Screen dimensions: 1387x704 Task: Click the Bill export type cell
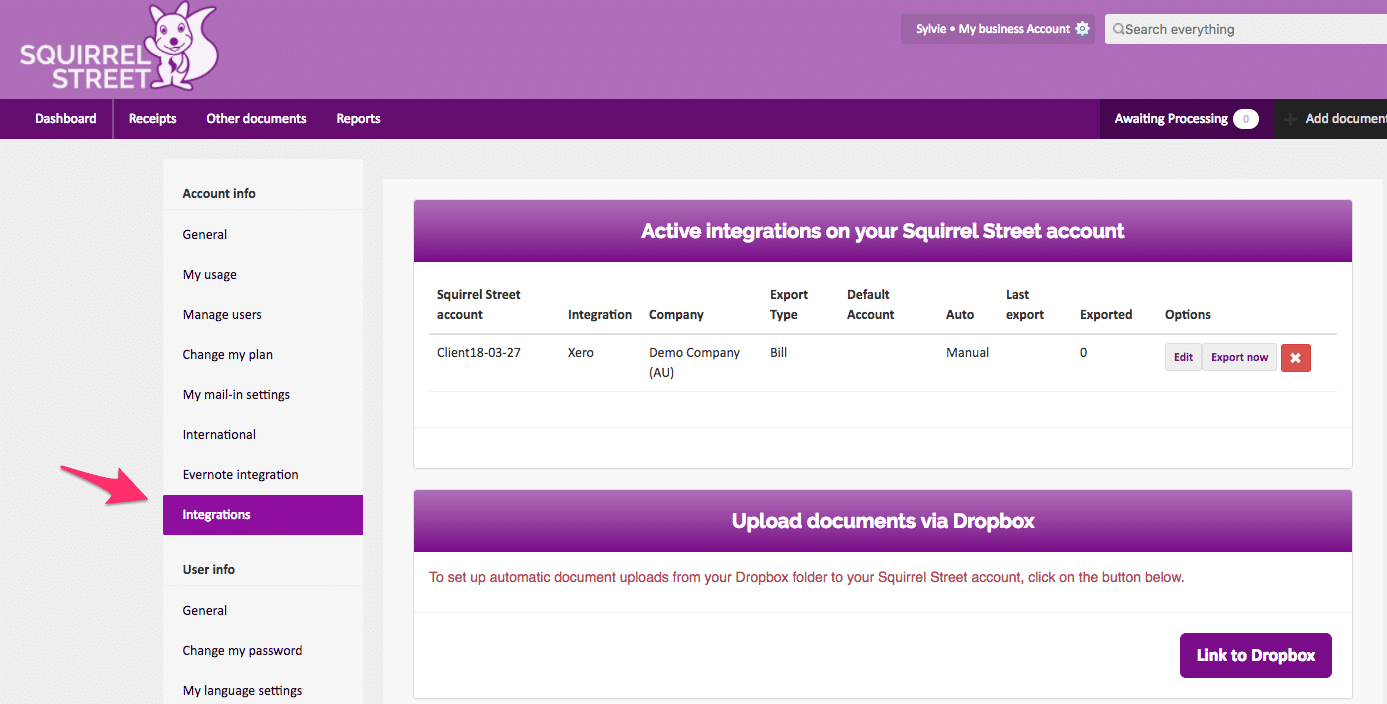778,352
